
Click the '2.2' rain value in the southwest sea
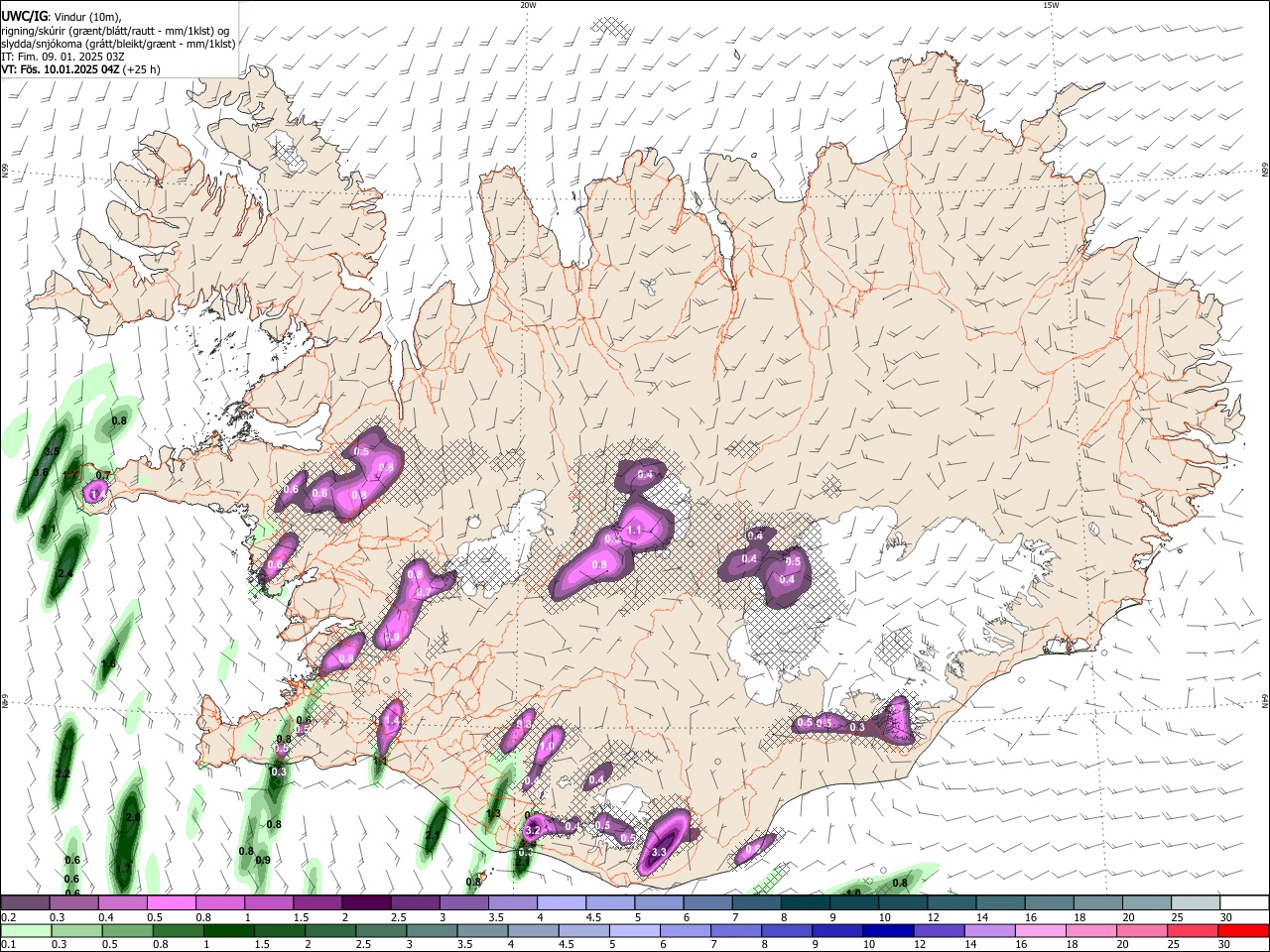click(63, 773)
